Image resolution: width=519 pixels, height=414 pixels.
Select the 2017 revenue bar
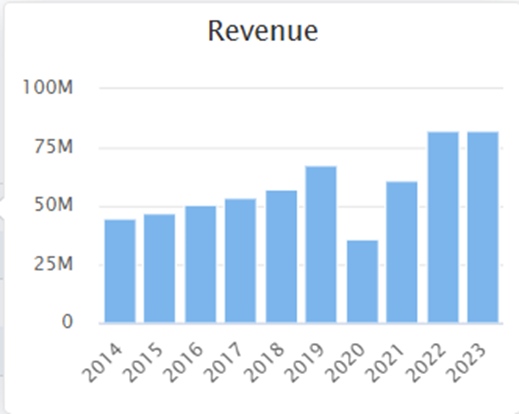pos(240,261)
